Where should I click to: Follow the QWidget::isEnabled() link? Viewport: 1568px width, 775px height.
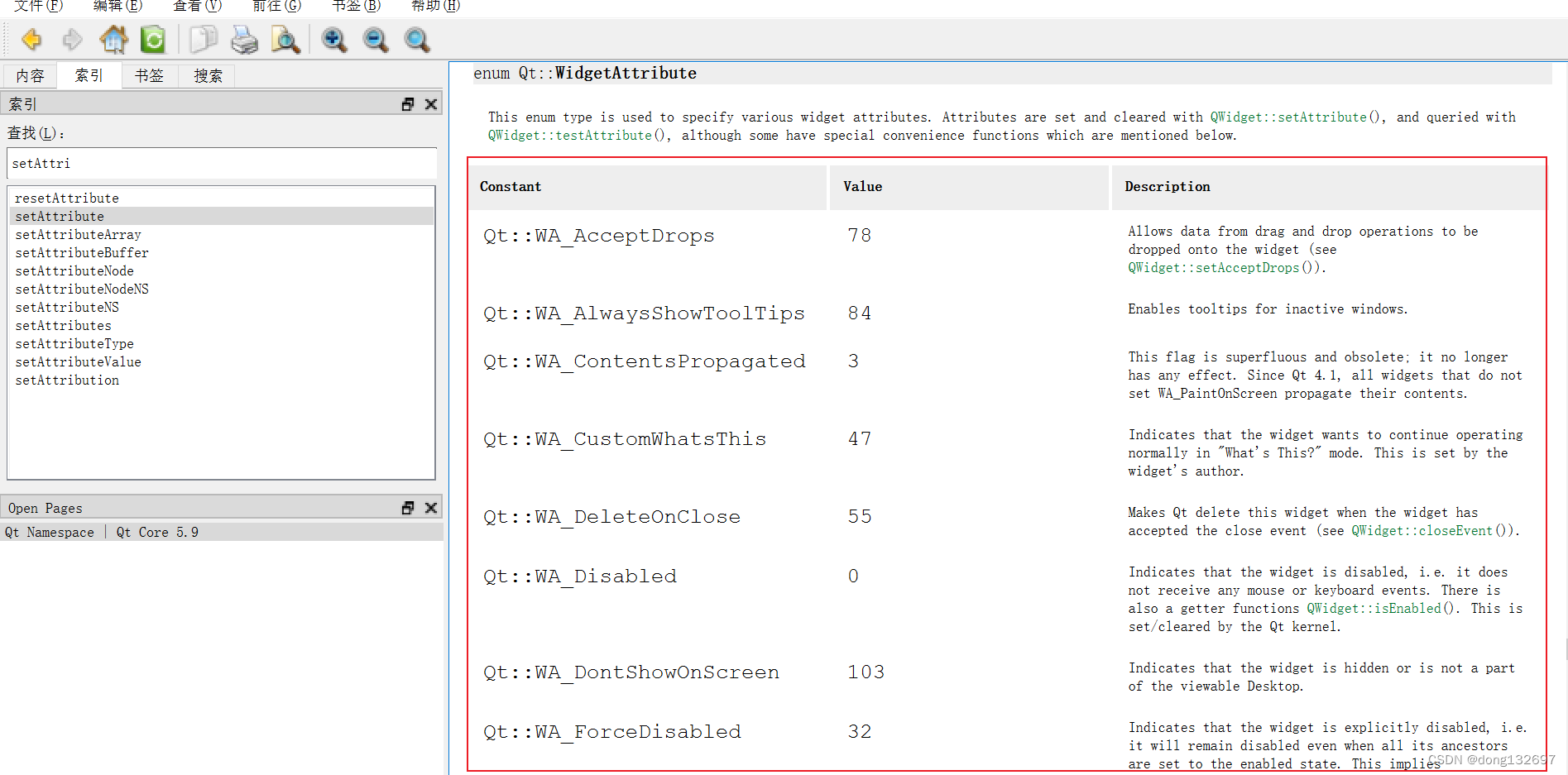click(x=1380, y=609)
